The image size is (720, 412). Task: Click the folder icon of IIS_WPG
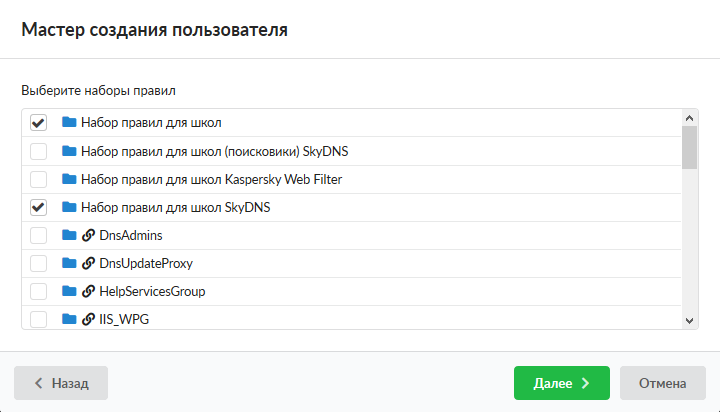(69, 320)
